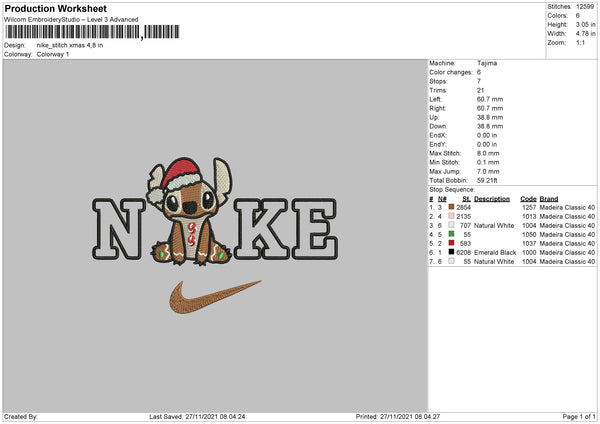This screenshot has height=424, width=600.
Task: Click the Up value 38.8 mm
Action: [490, 117]
